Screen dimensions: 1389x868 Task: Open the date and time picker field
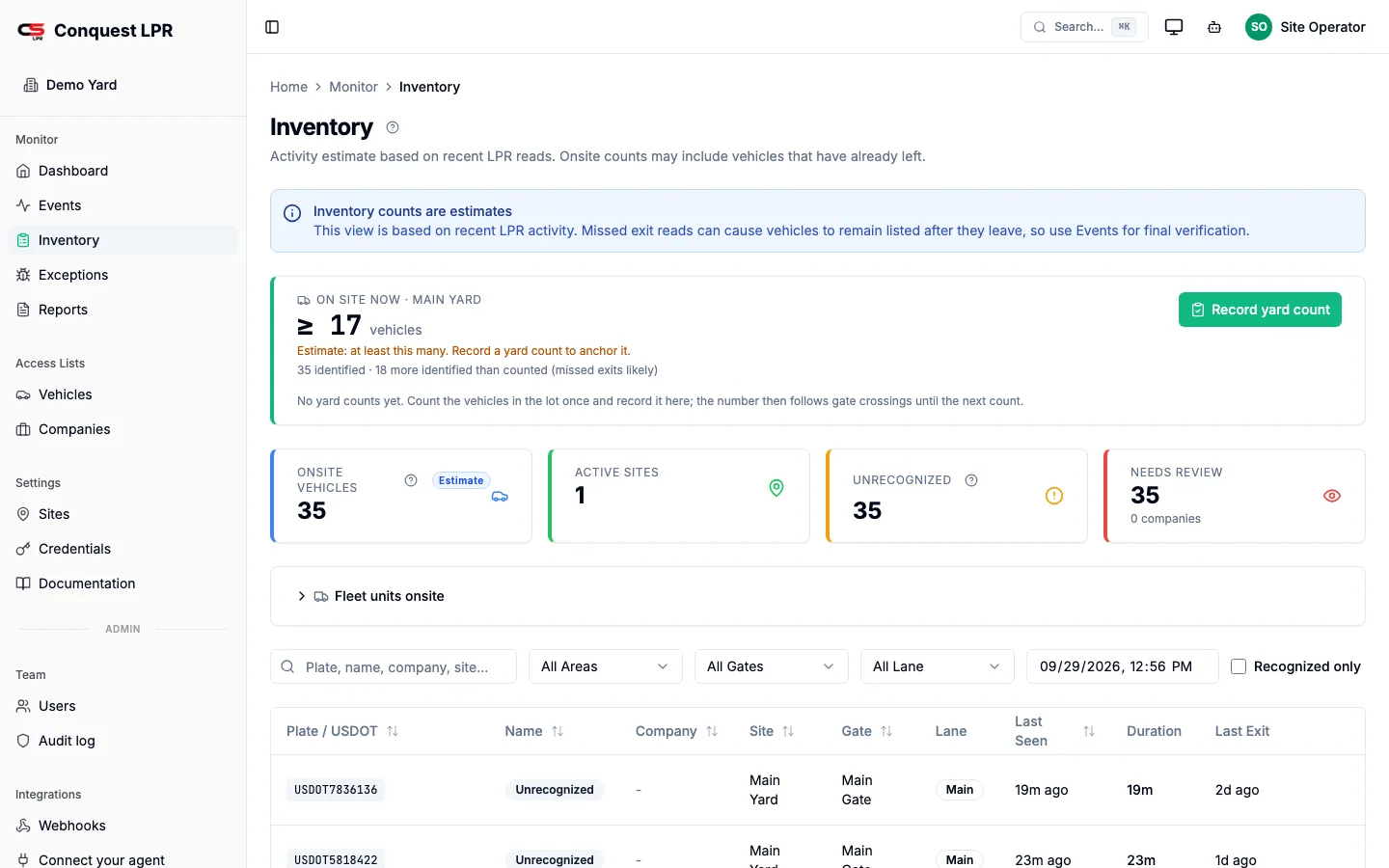[x=1123, y=666]
